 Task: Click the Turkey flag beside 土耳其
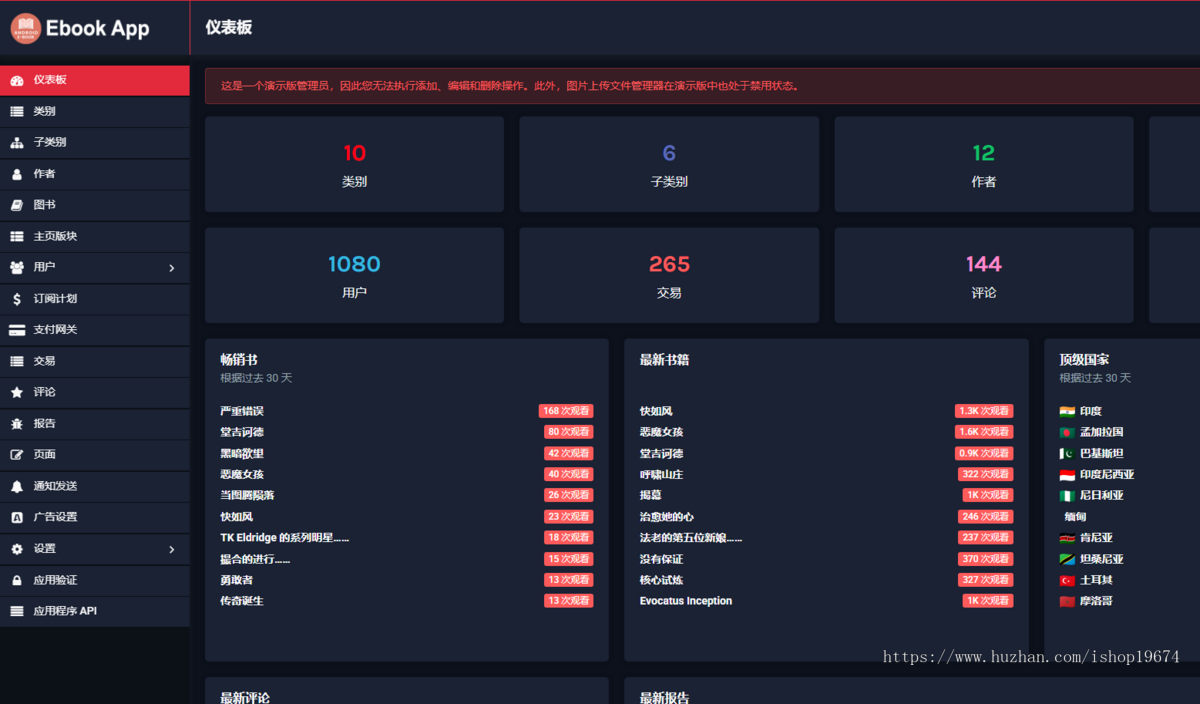tap(1067, 580)
